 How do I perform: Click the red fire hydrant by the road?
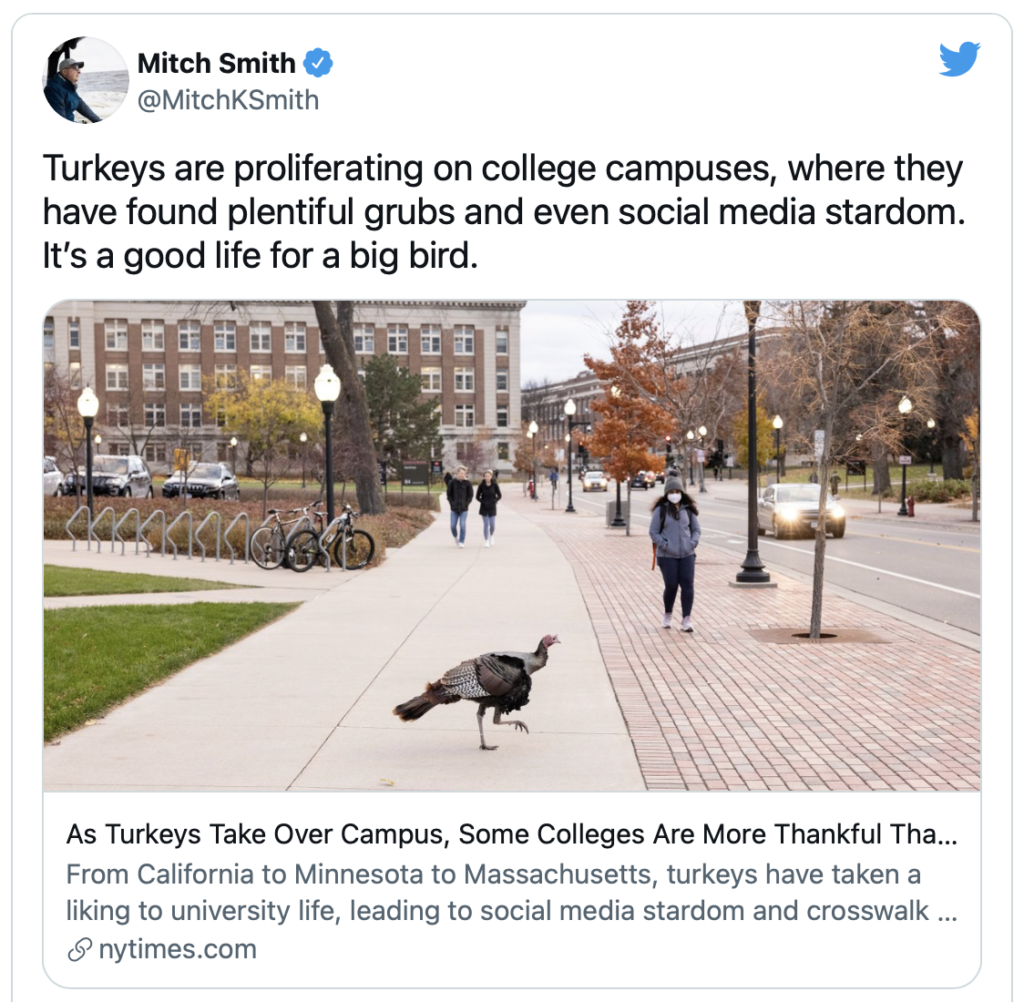pos(910,506)
